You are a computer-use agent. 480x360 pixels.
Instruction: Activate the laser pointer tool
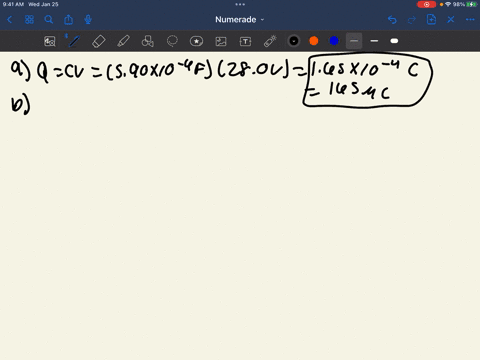[x=270, y=41]
